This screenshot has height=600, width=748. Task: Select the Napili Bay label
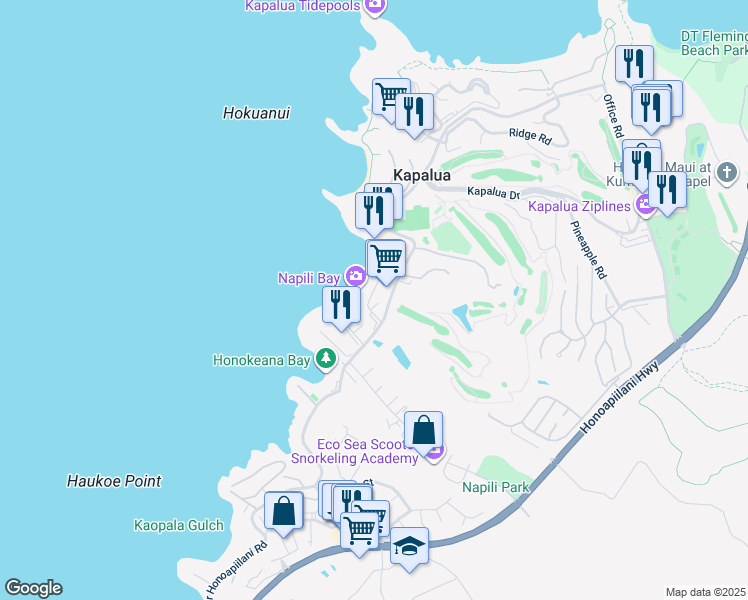coord(309,278)
